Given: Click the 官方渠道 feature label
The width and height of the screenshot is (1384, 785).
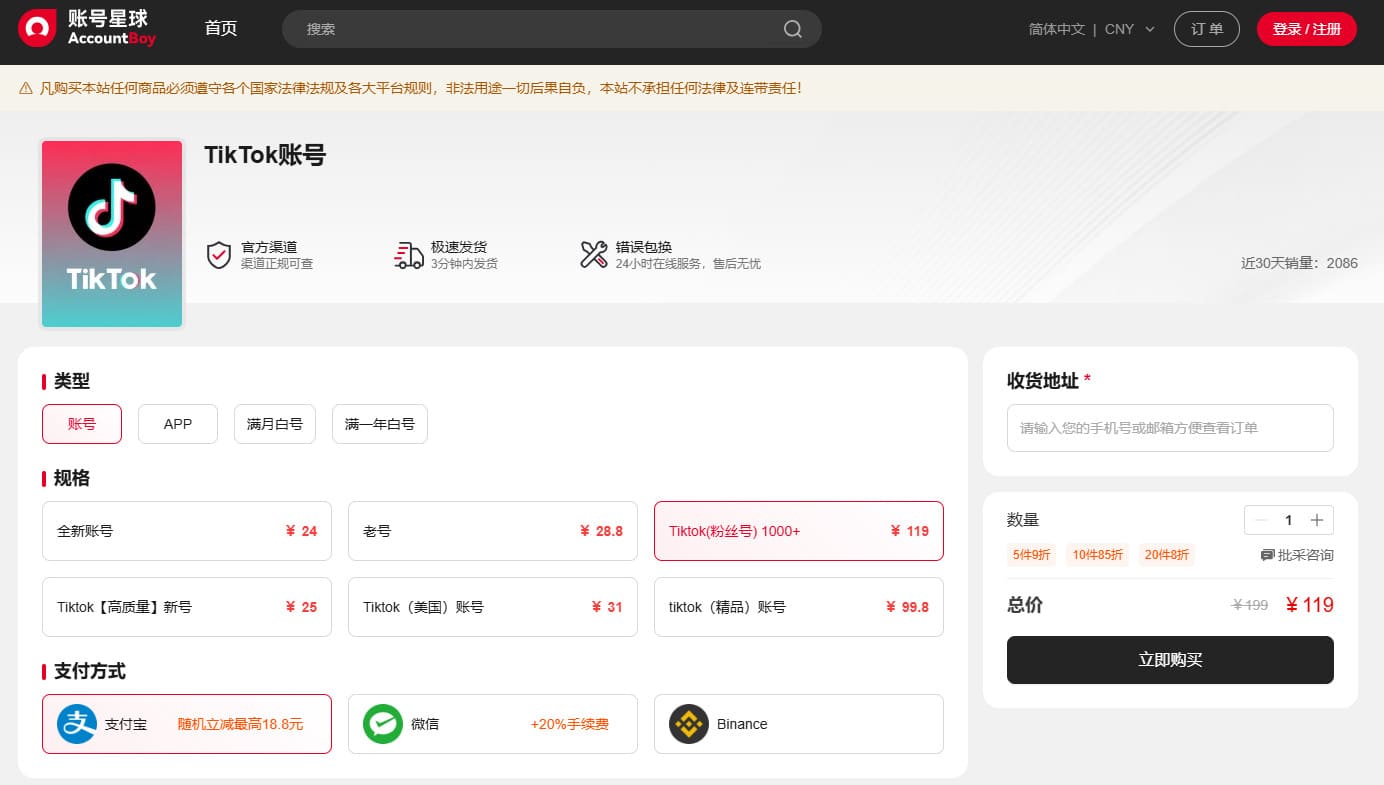Looking at the screenshot, I should pyautogui.click(x=269, y=247).
